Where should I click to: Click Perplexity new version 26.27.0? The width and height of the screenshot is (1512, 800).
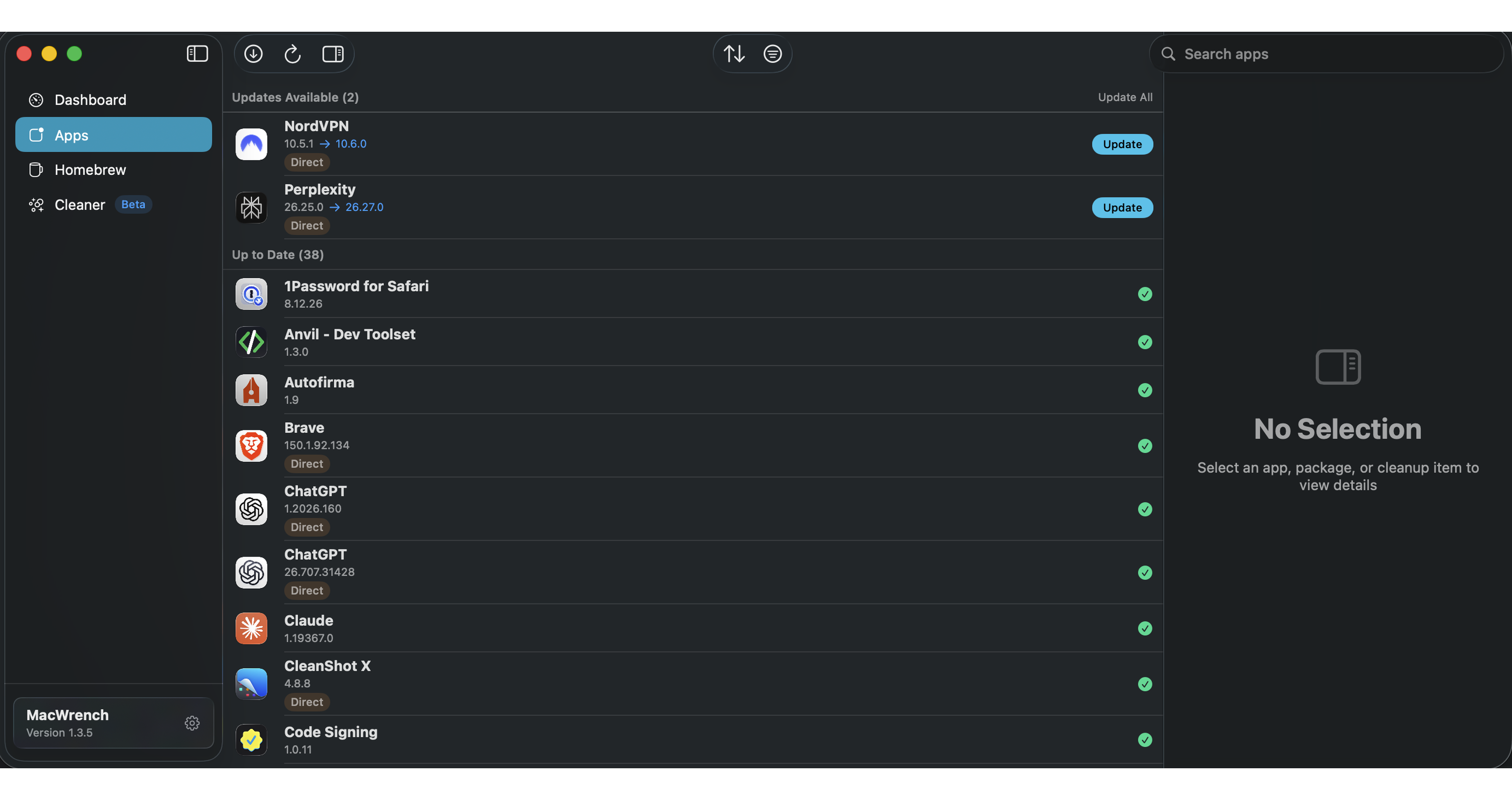click(x=364, y=207)
